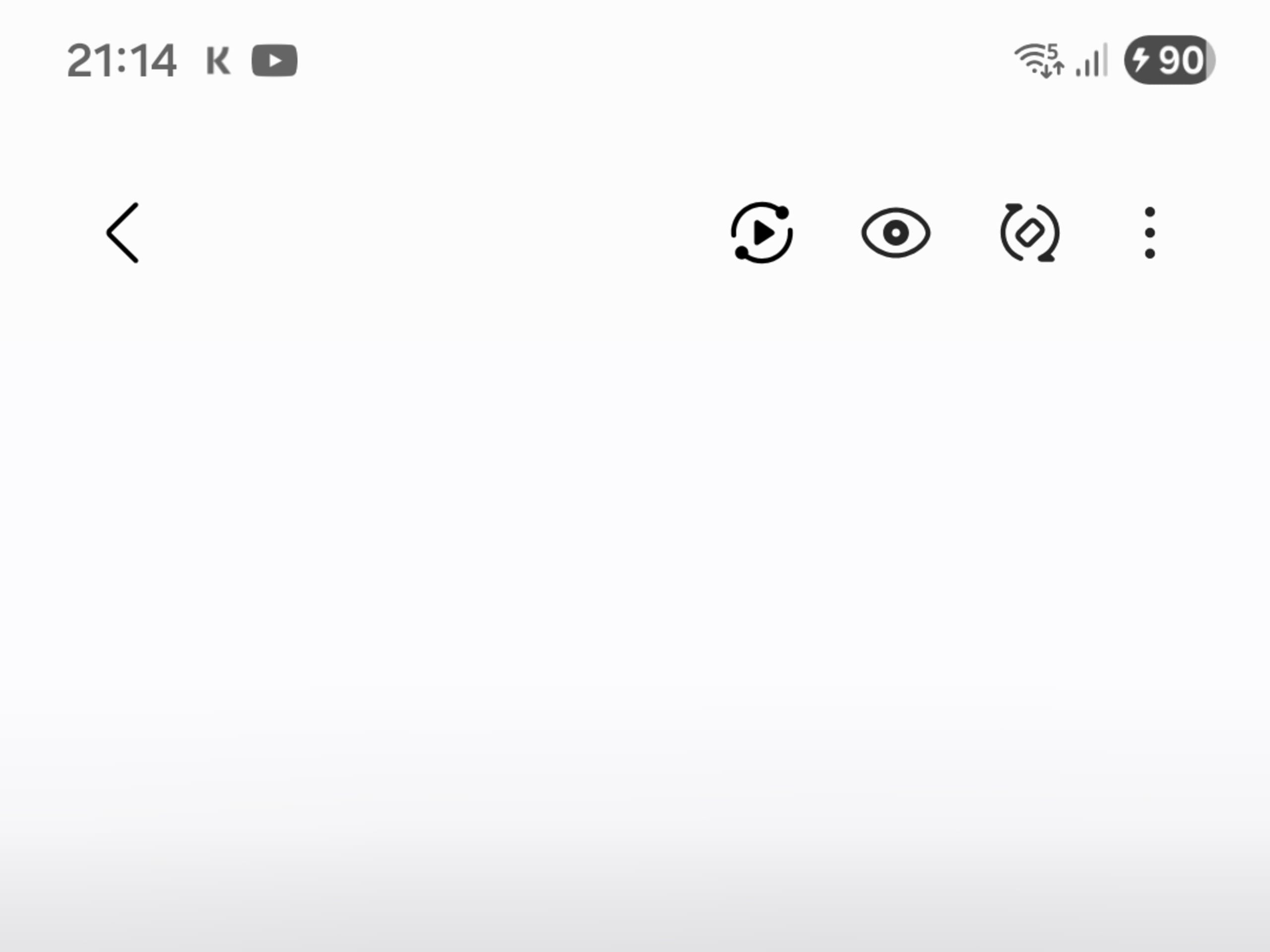The height and width of the screenshot is (952, 1270).
Task: Toggle visibility with the eye icon
Action: [x=895, y=233]
